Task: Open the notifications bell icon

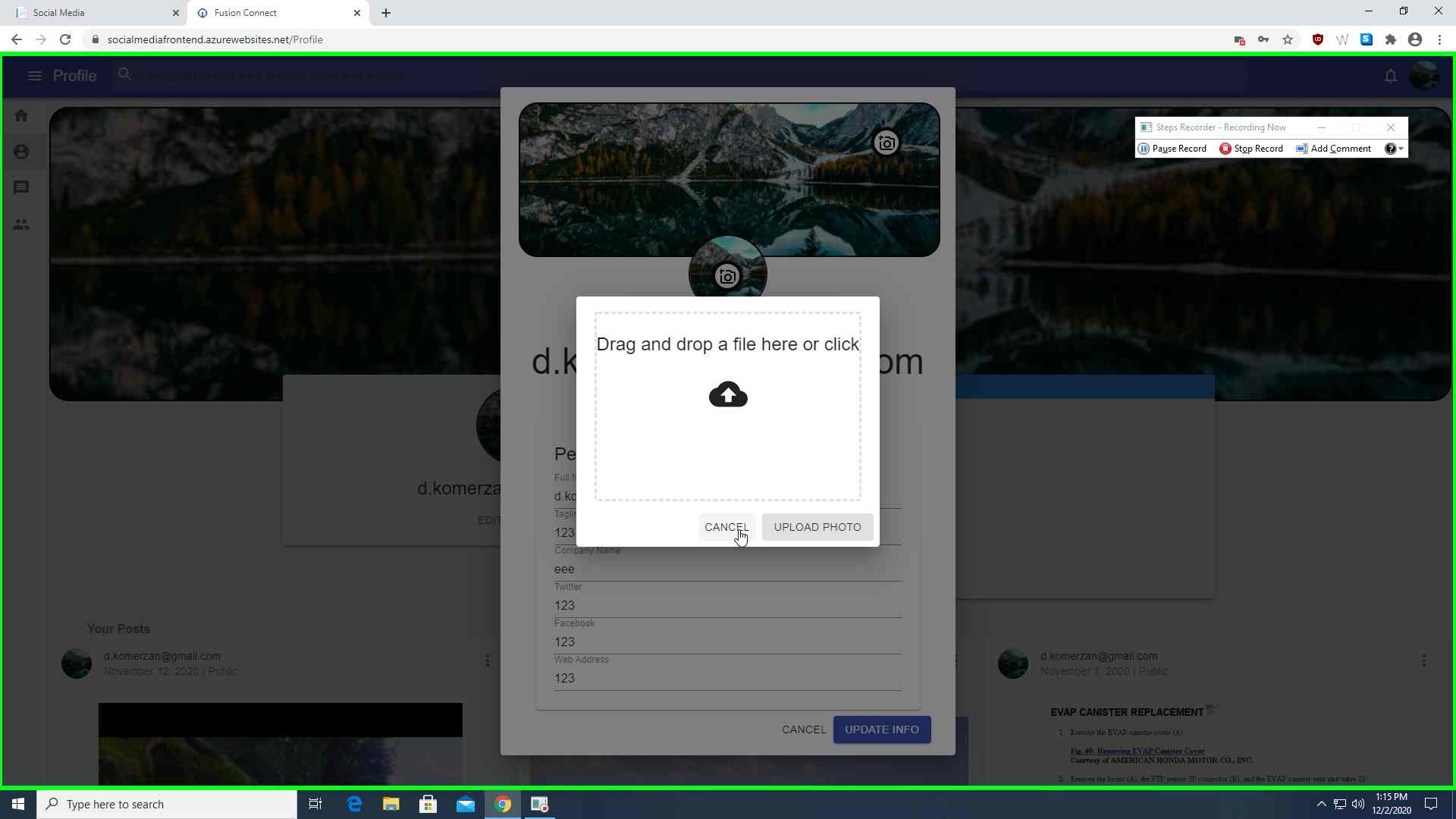Action: [x=1390, y=76]
